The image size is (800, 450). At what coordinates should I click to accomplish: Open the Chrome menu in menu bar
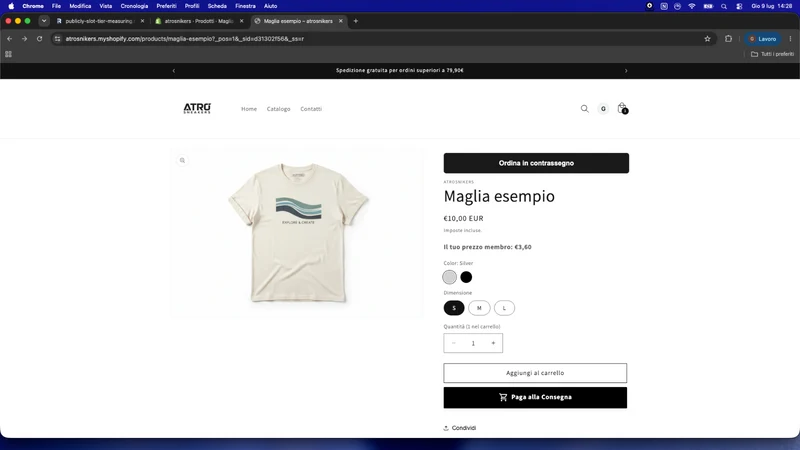click(33, 6)
